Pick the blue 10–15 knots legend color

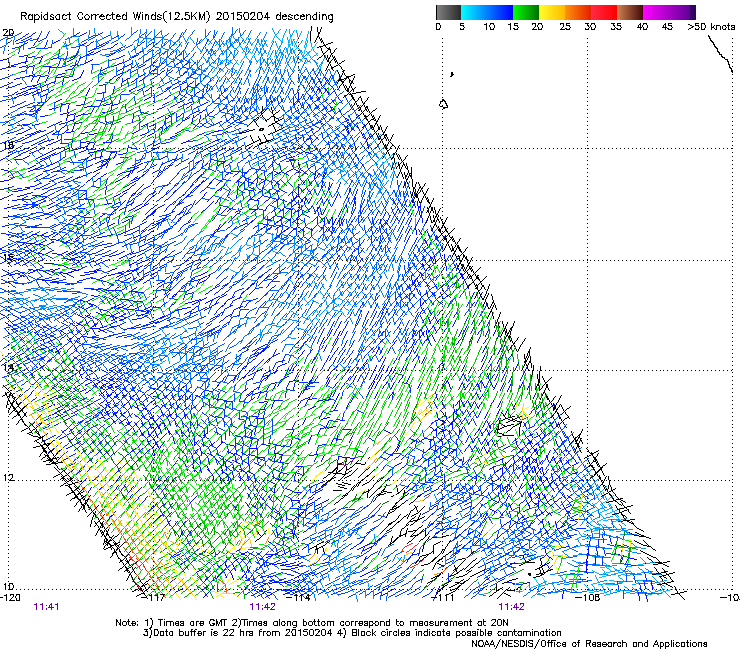500,12
